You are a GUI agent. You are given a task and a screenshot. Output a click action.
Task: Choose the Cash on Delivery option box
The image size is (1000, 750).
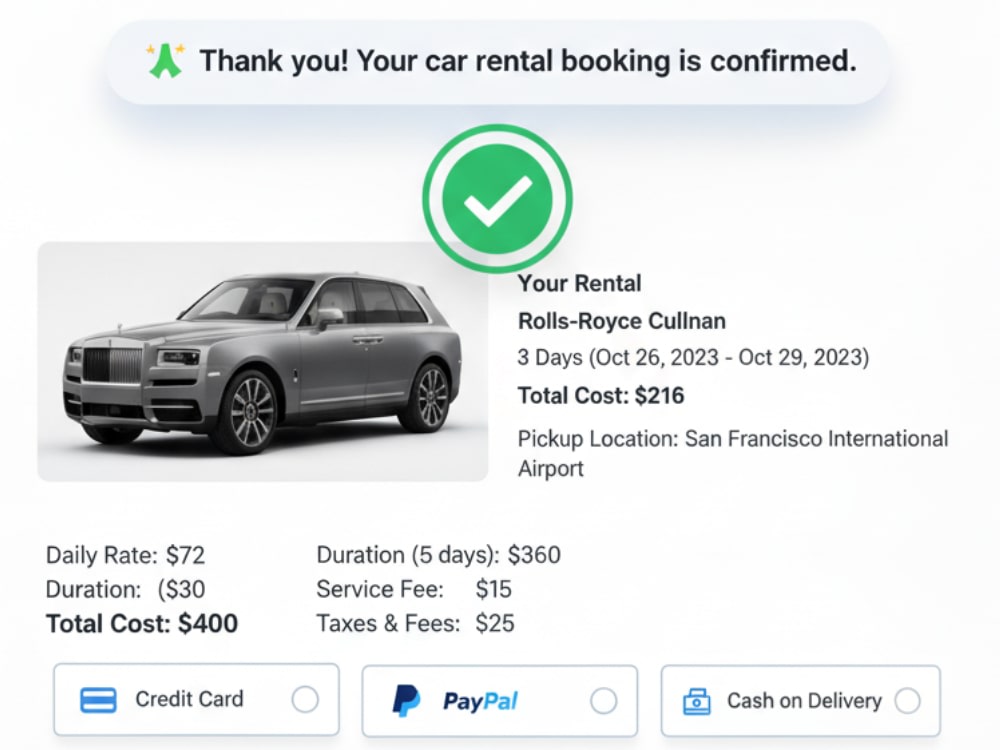pos(800,701)
